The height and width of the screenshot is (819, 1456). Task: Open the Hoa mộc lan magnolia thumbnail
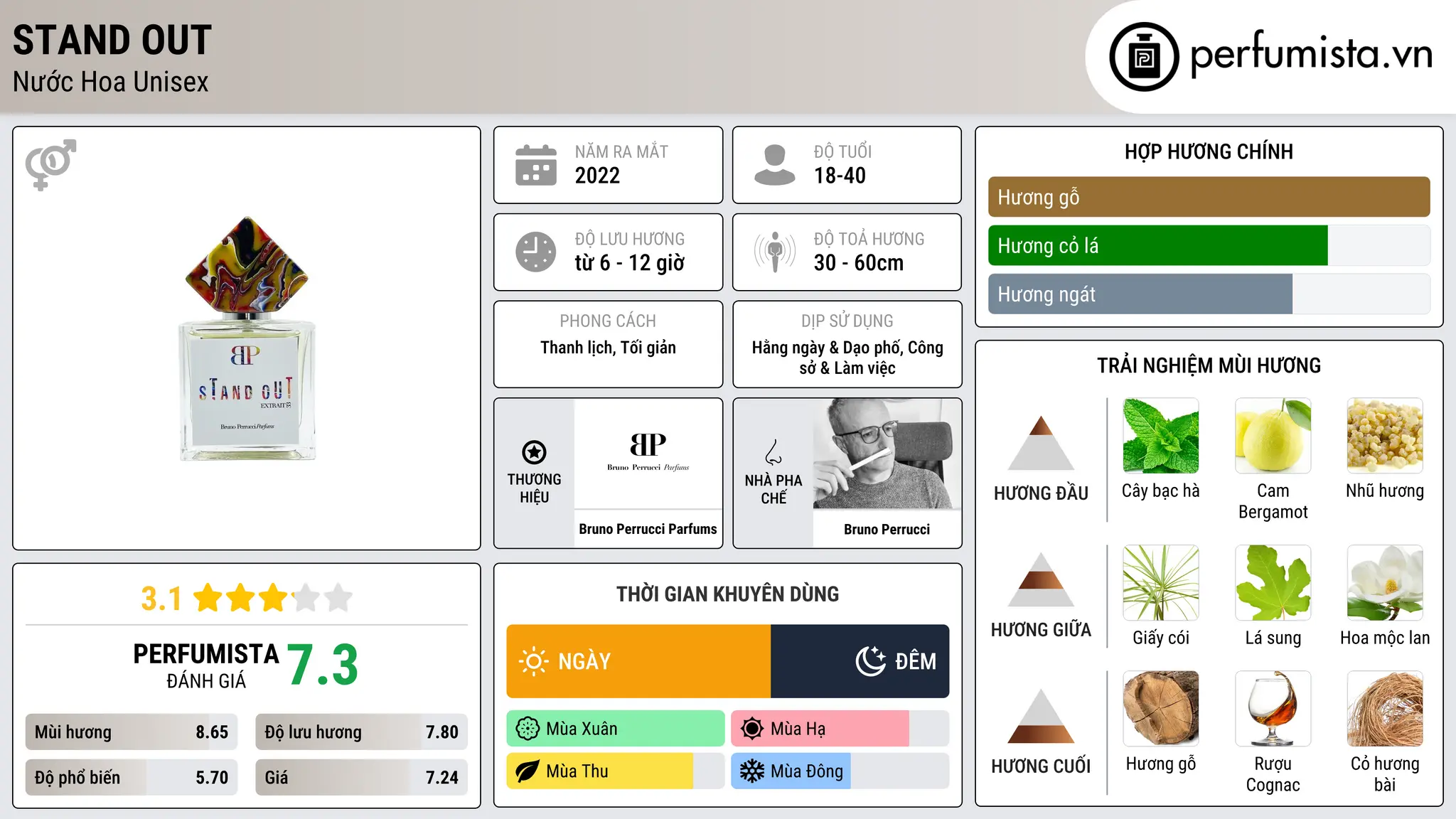tap(1385, 583)
